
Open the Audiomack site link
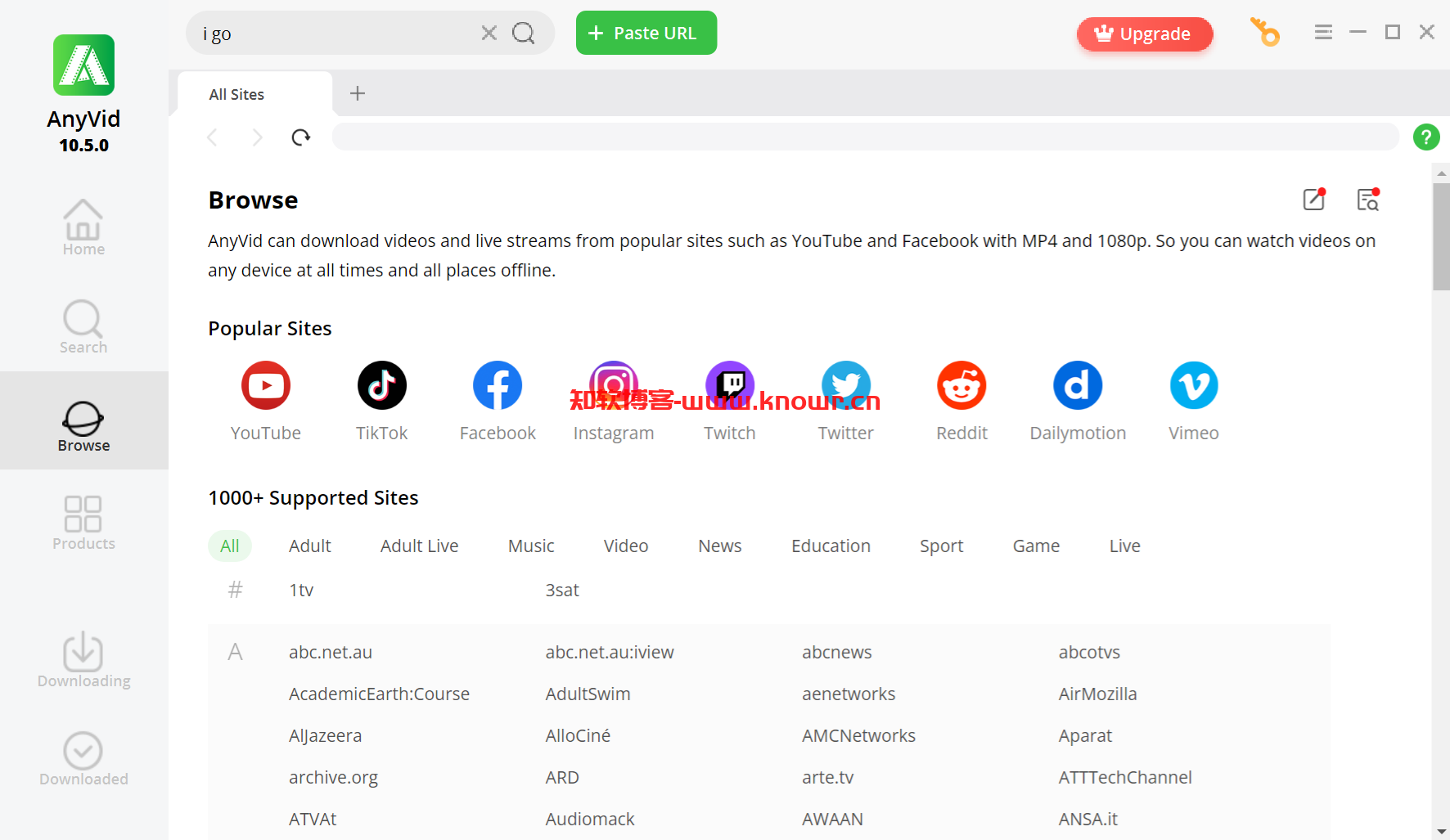pyautogui.click(x=590, y=819)
